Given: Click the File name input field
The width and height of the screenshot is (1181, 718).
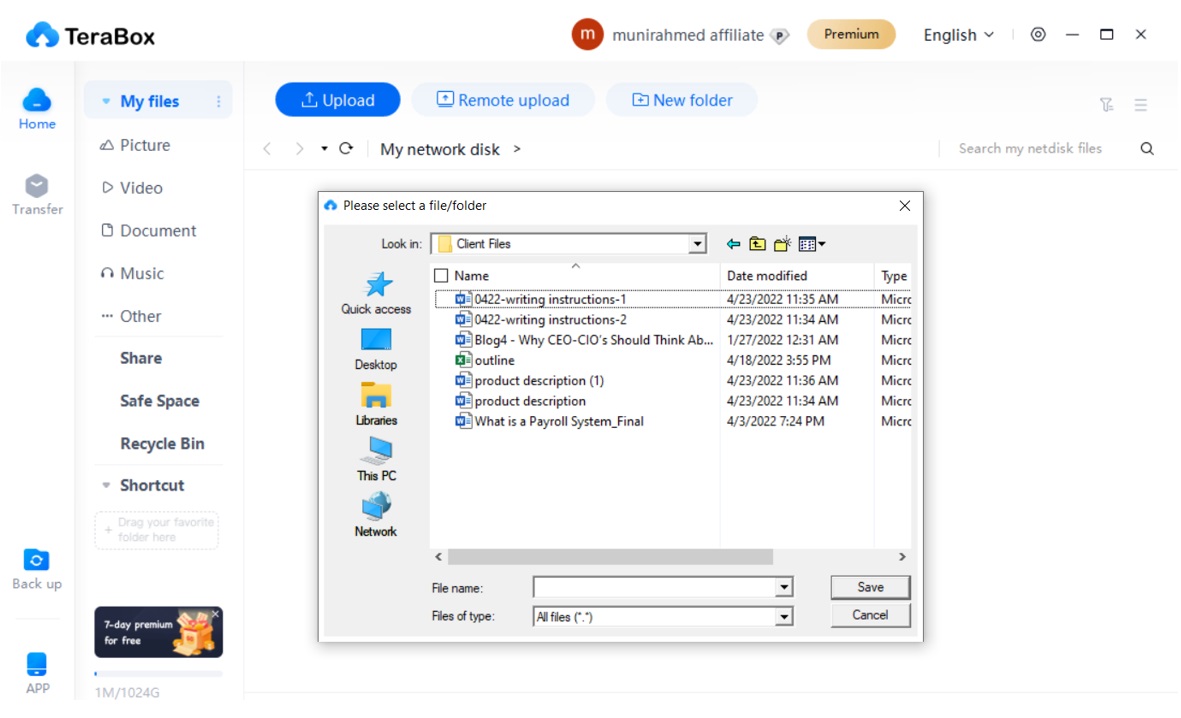Looking at the screenshot, I should (x=655, y=587).
